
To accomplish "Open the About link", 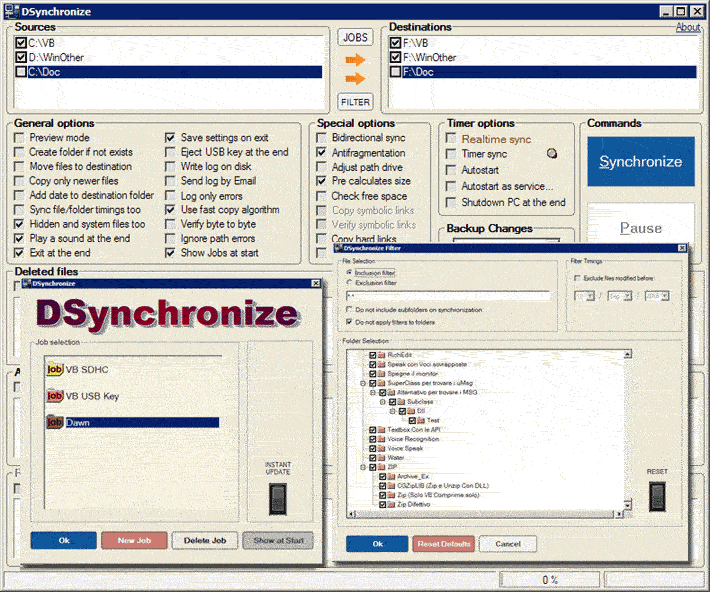I will (x=688, y=27).
